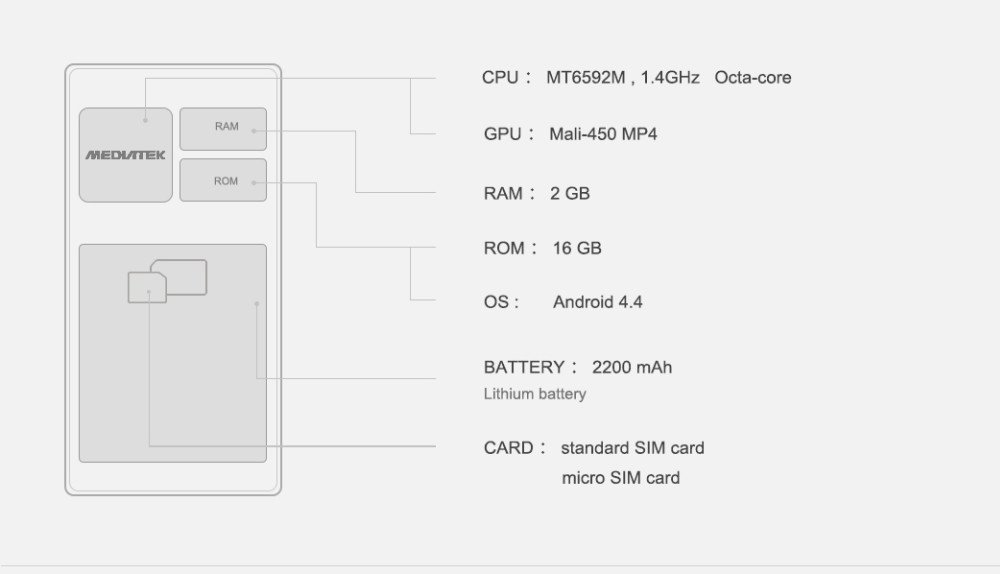Click the 2 GB RAM value
The image size is (1000, 574).
coord(570,193)
